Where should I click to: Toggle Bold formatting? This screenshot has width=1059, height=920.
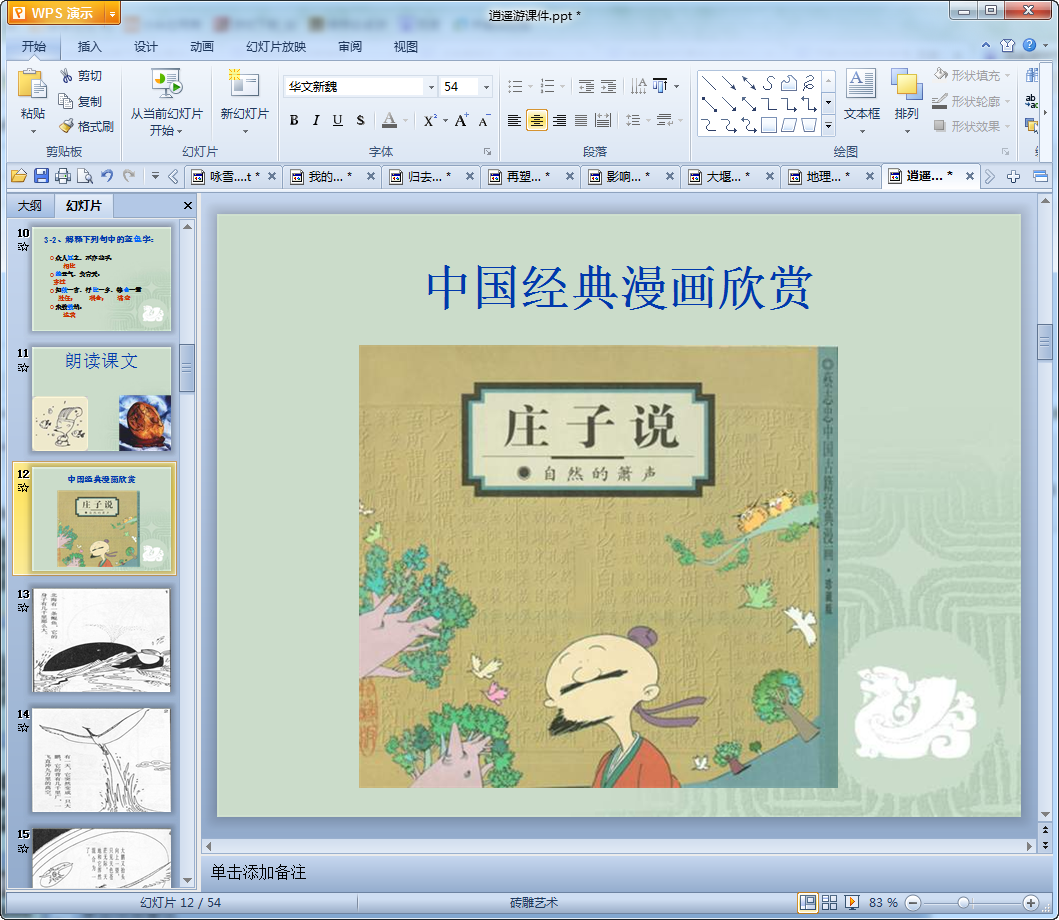click(x=294, y=120)
